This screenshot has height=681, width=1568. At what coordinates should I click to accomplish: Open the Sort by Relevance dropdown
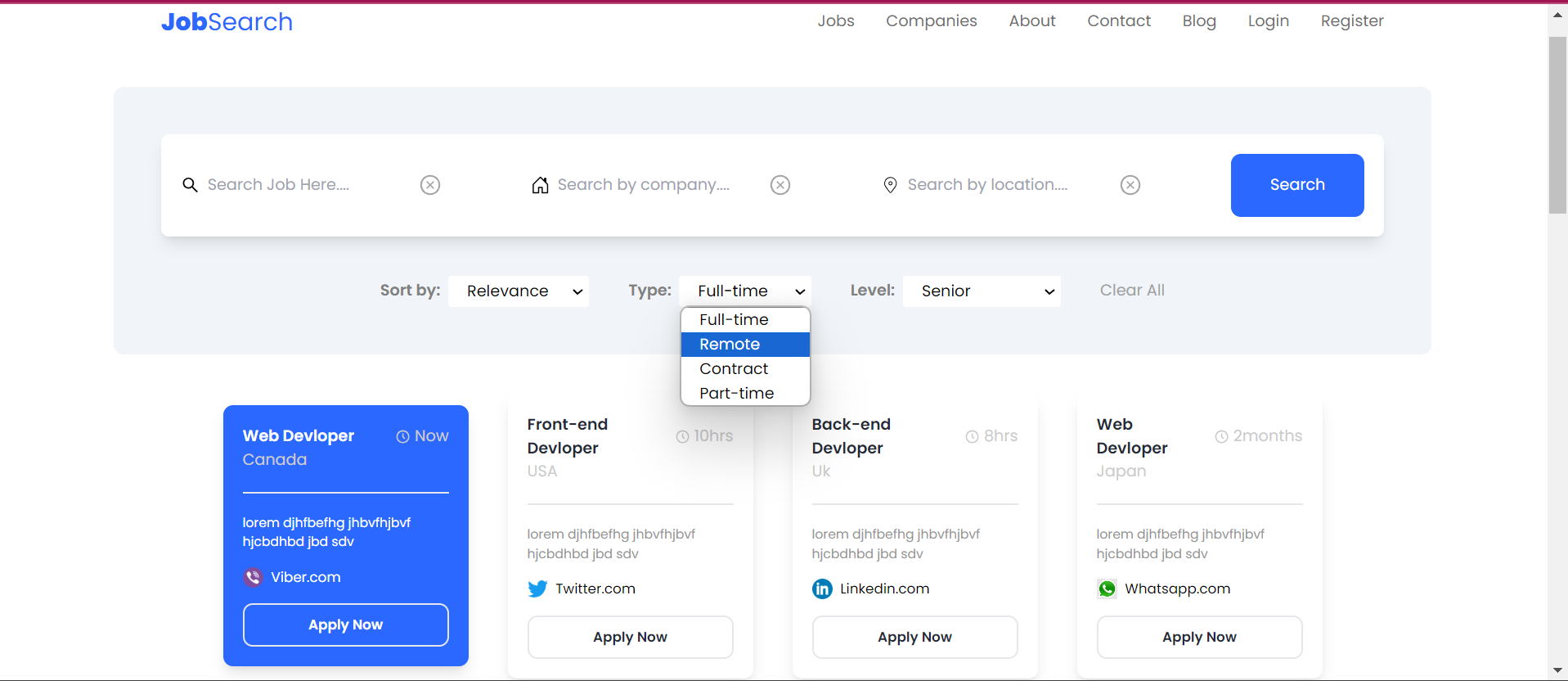[x=519, y=291]
